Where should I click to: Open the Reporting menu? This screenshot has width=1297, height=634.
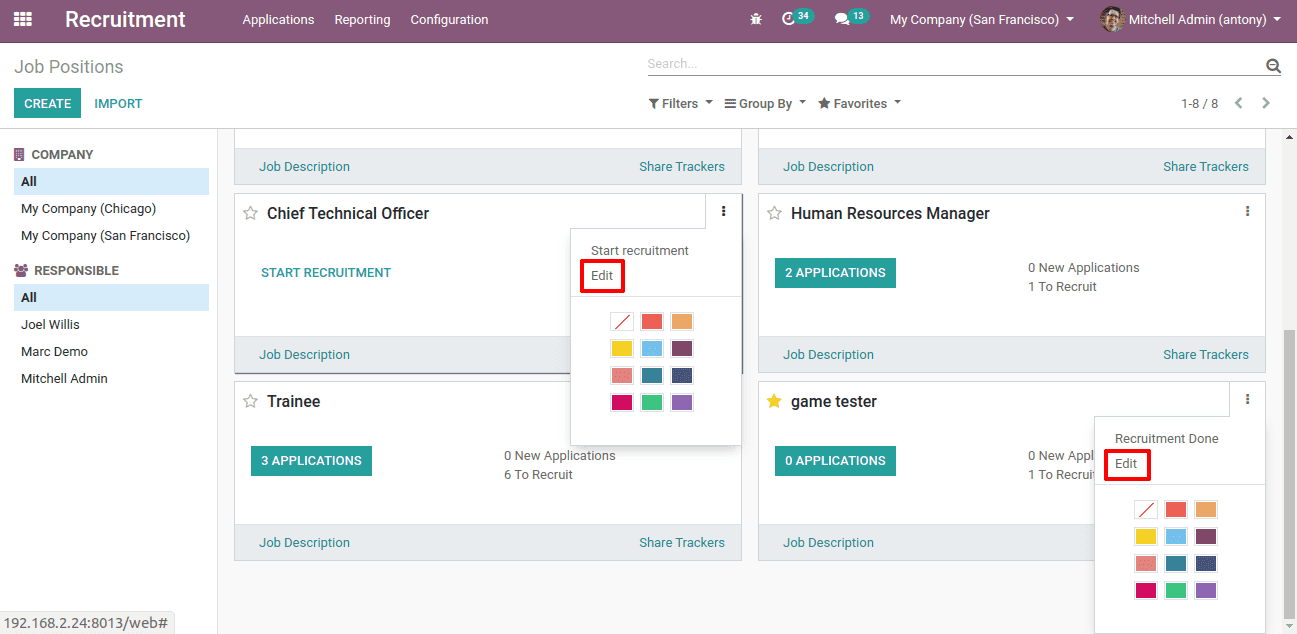(x=362, y=19)
